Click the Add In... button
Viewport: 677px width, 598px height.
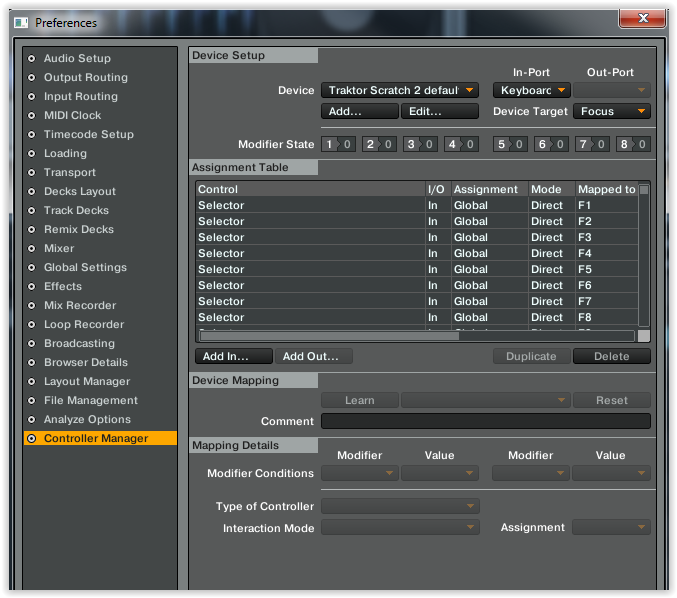point(233,357)
